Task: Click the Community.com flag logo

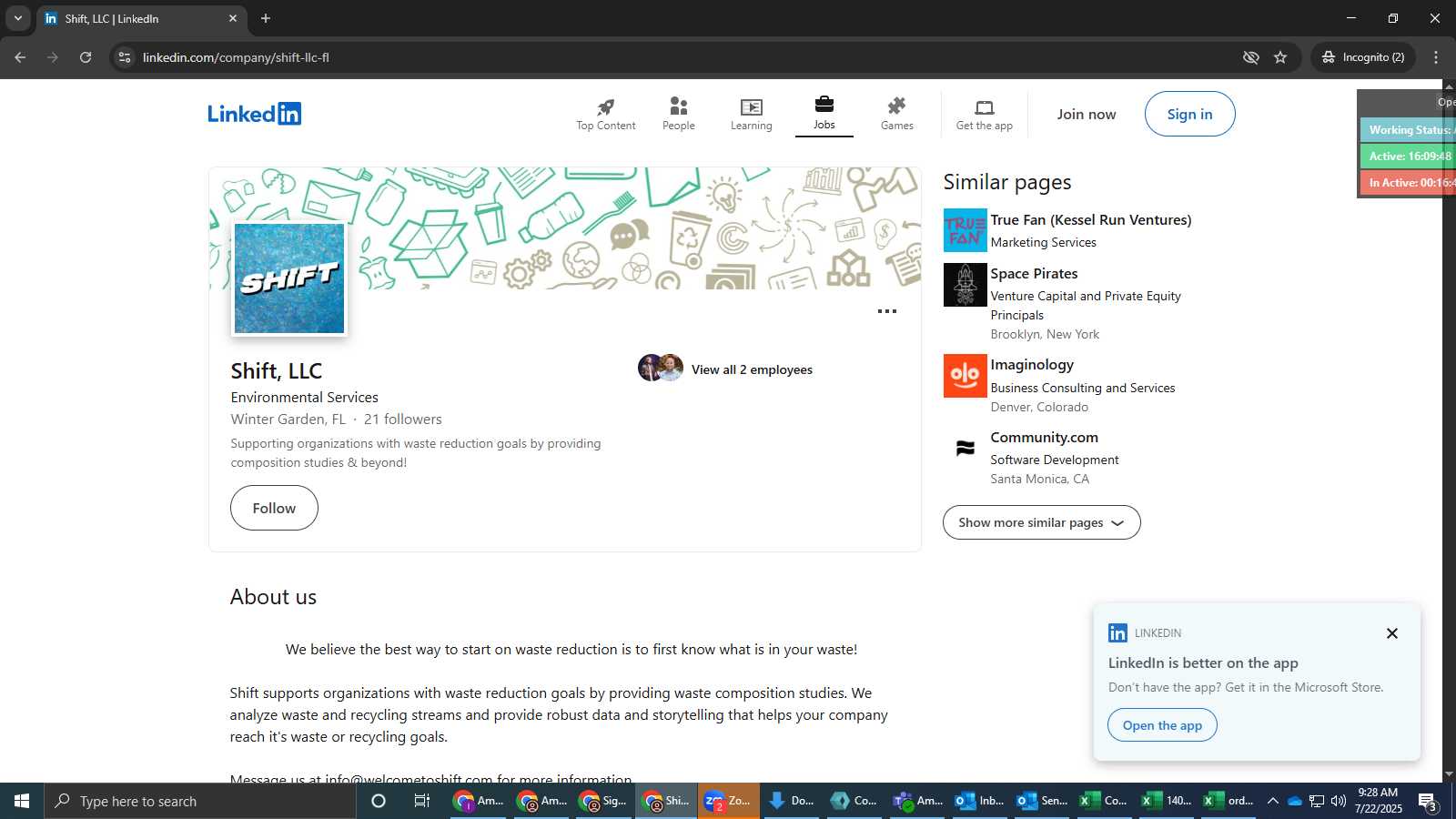Action: click(965, 448)
